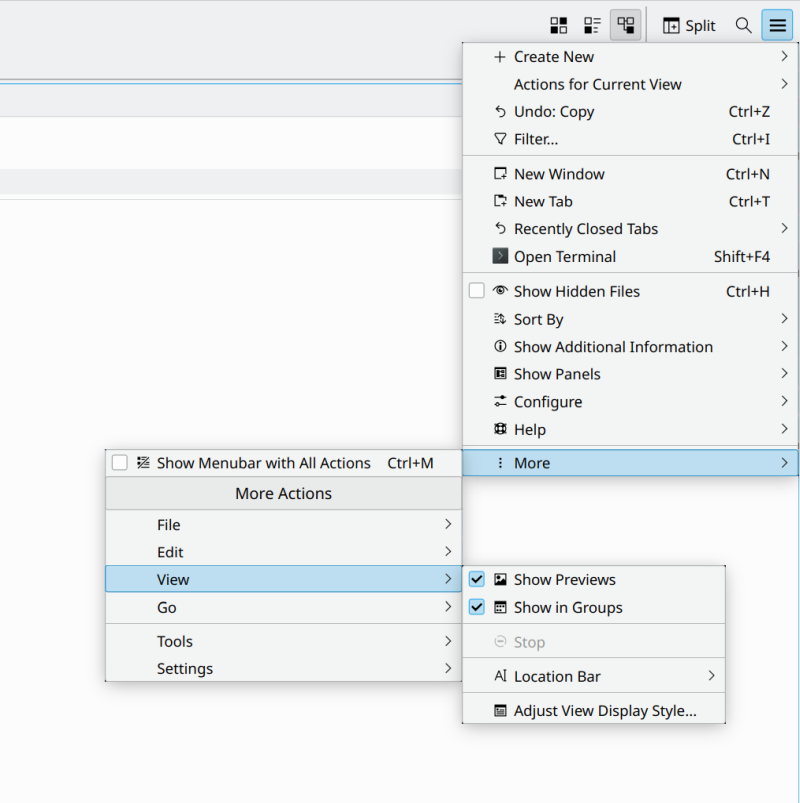Screen dimensions: 800x803
Task: Click the Undo: Copy entry
Action: tap(551, 111)
